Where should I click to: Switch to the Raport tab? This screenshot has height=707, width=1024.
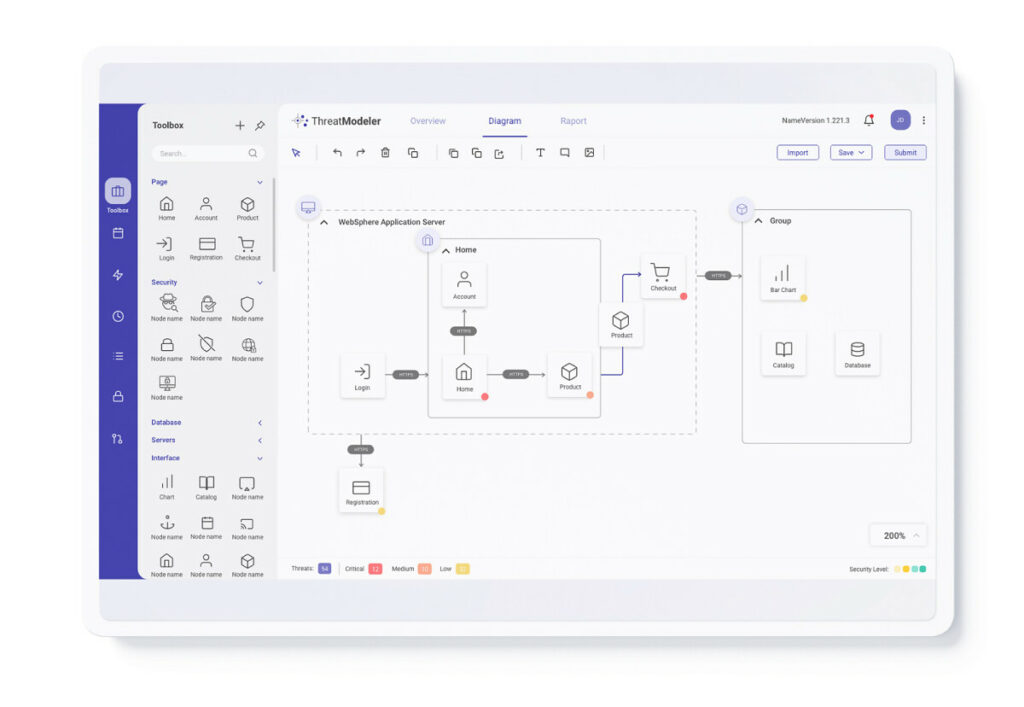pyautogui.click(x=573, y=121)
